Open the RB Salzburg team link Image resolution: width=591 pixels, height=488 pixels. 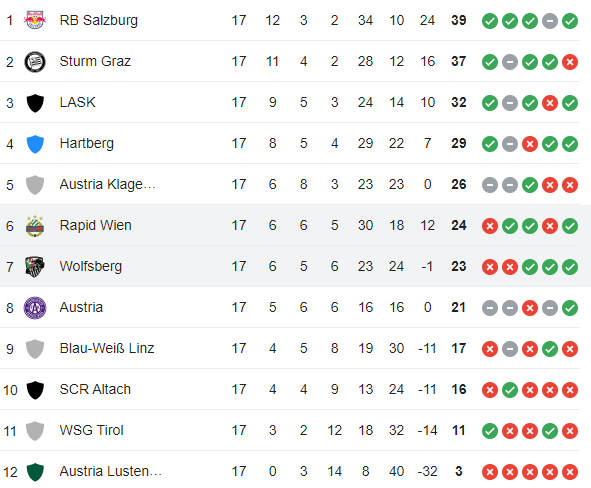(99, 20)
